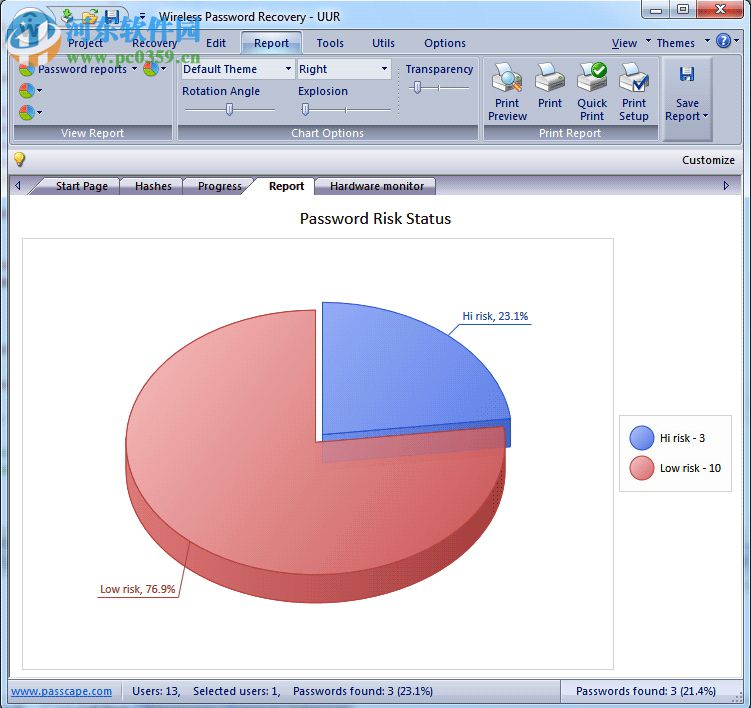The height and width of the screenshot is (708, 751).
Task: Adjust the Explosion slider
Action: tap(305, 110)
